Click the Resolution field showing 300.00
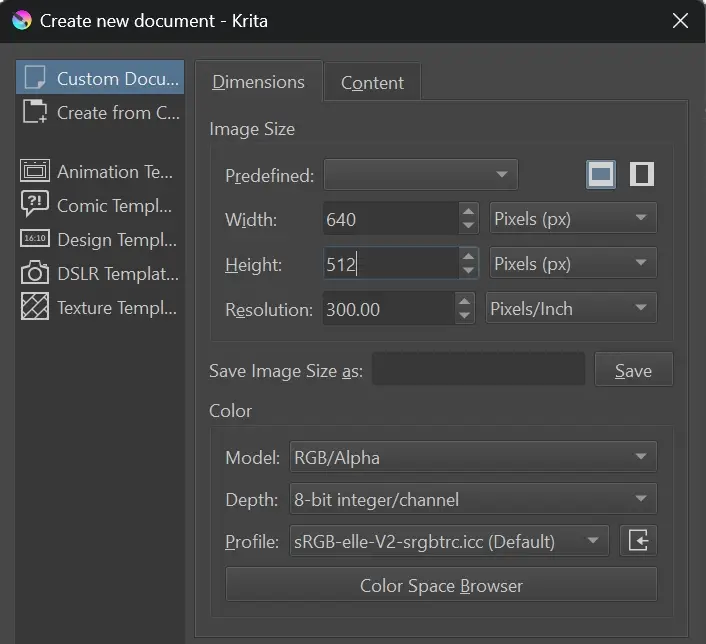The height and width of the screenshot is (644, 706). coord(389,309)
